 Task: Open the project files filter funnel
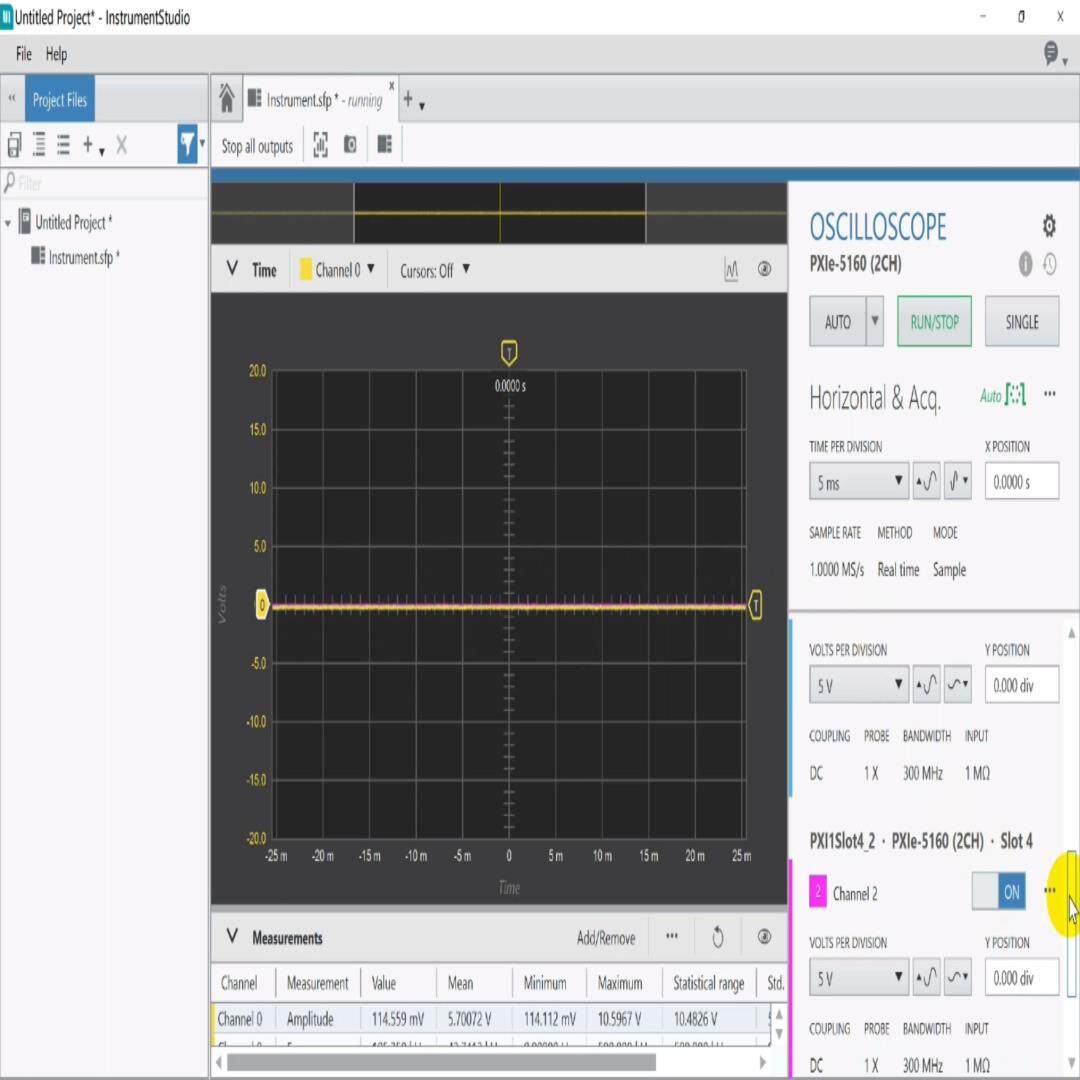pos(187,144)
